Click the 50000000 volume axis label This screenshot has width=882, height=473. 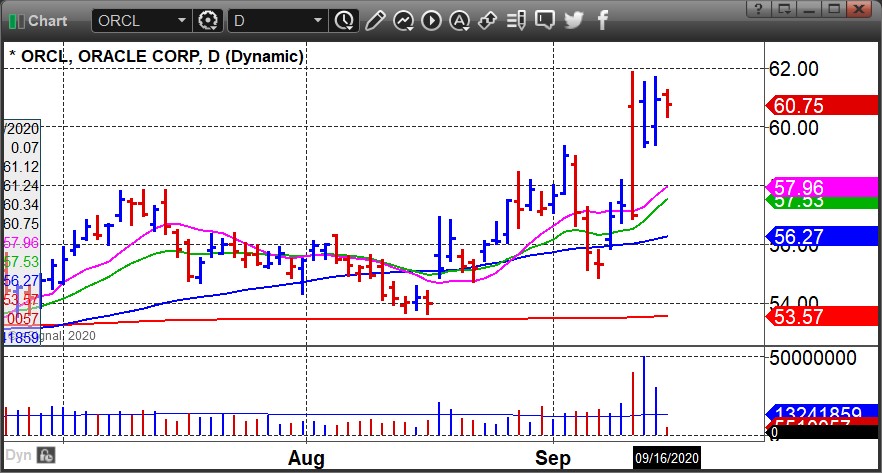tap(813, 358)
